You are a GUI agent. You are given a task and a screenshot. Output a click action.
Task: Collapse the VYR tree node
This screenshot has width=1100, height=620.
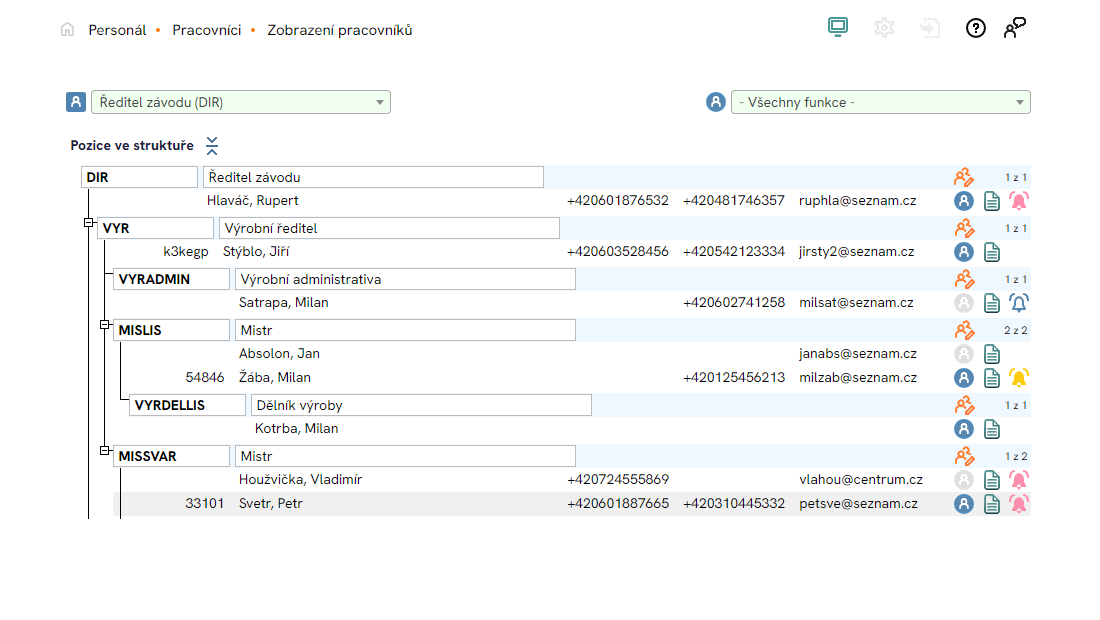pyautogui.click(x=88, y=223)
